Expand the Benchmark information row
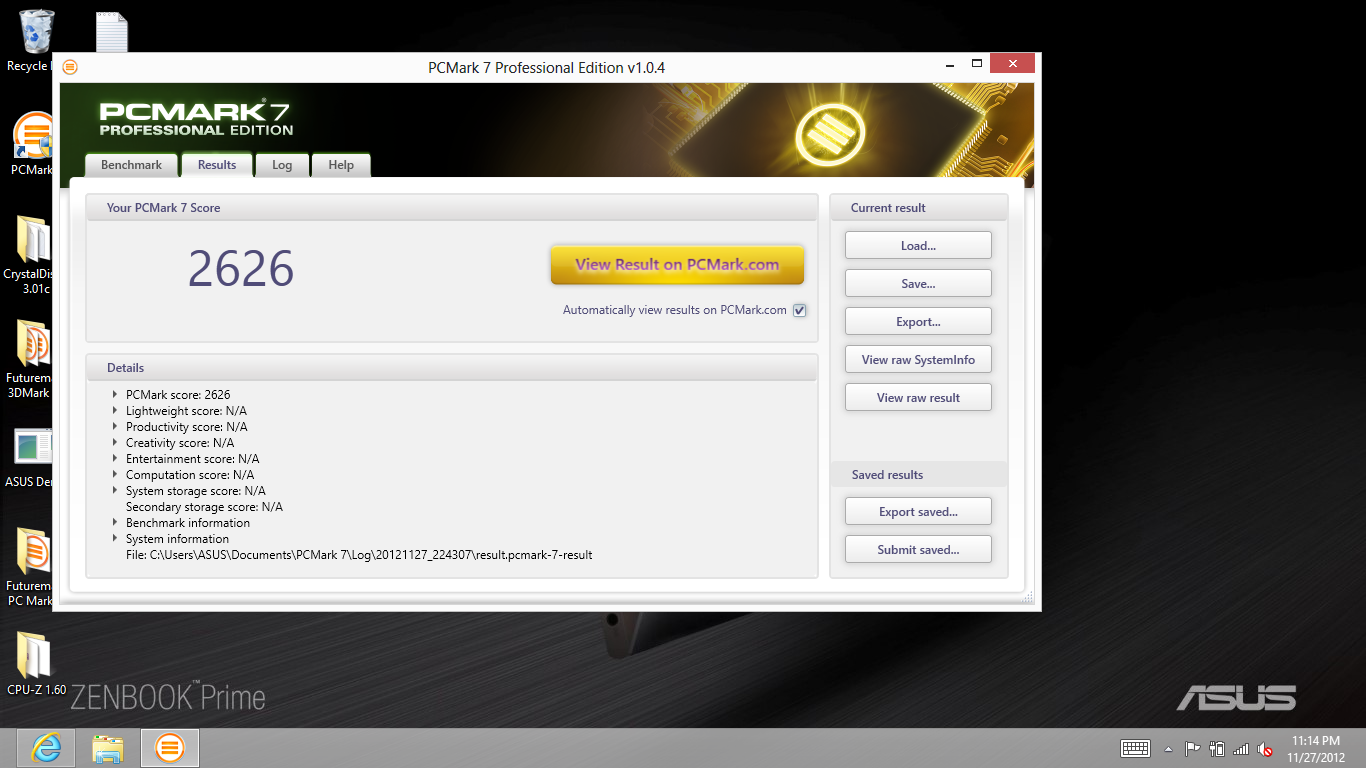 tap(115, 522)
